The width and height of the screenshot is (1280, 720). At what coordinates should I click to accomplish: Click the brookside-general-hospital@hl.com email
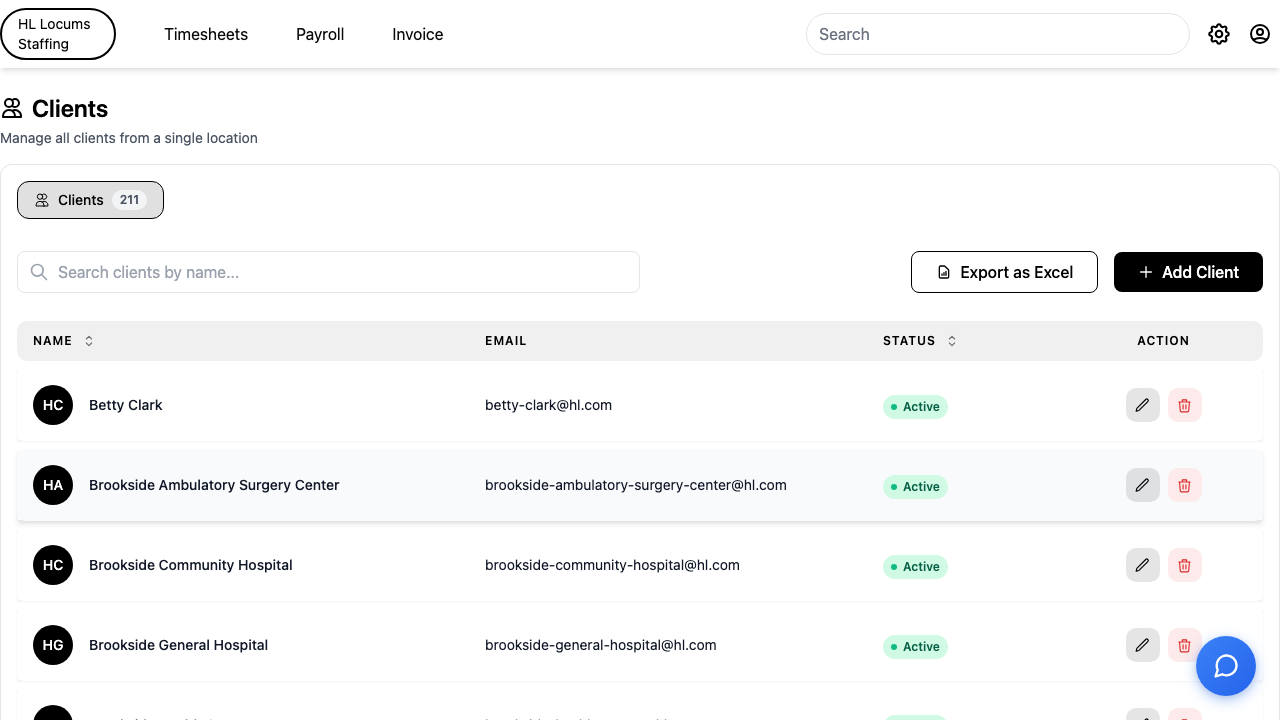601,645
